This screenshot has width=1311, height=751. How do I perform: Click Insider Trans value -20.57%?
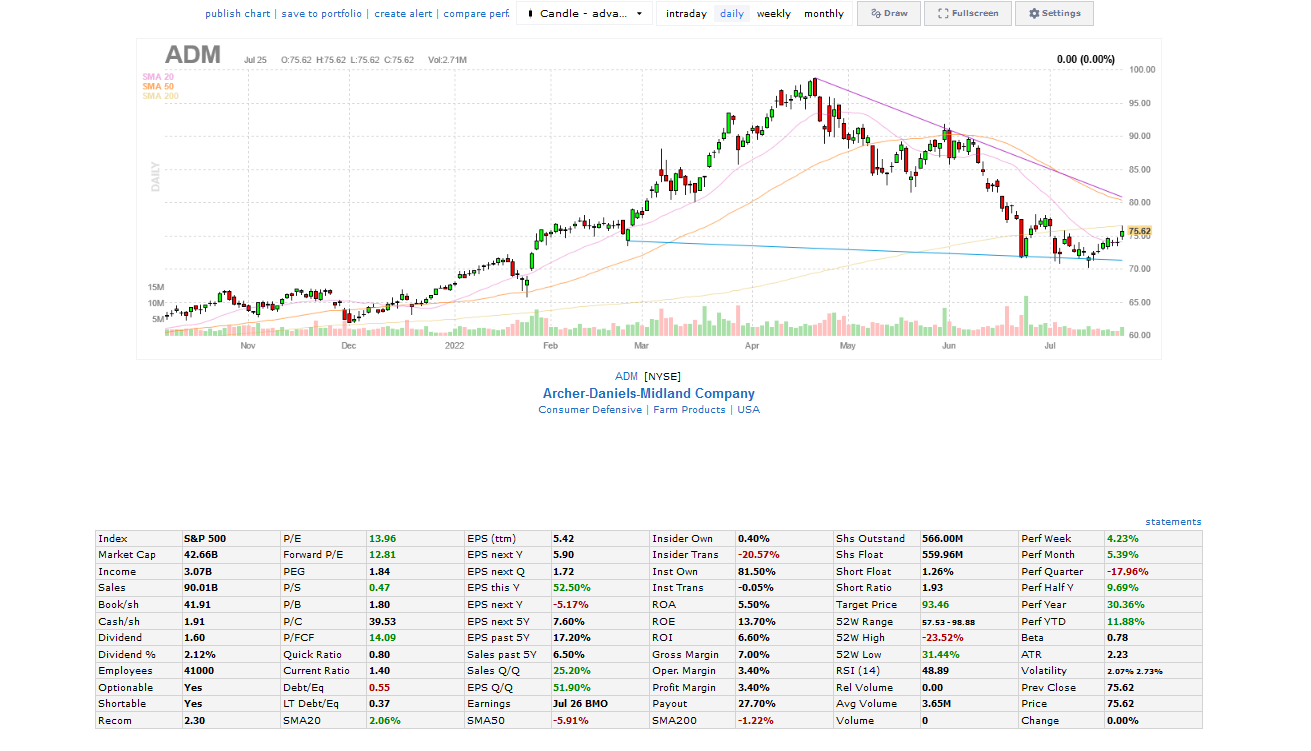[x=758, y=555]
